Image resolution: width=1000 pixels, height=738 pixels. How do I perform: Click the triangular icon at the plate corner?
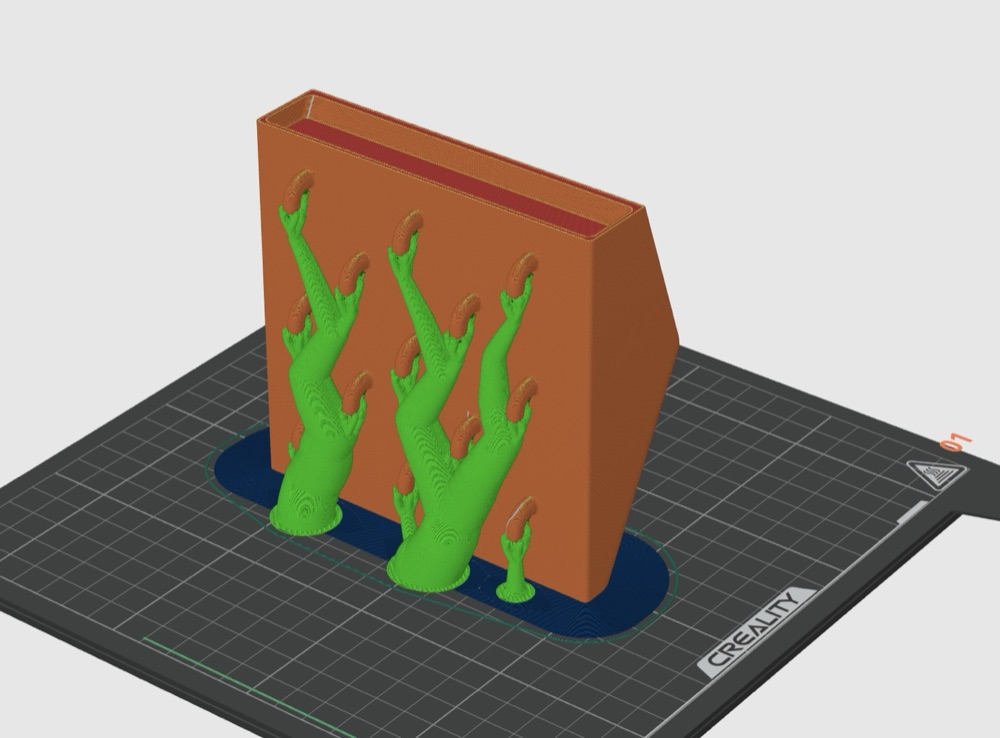click(x=937, y=473)
